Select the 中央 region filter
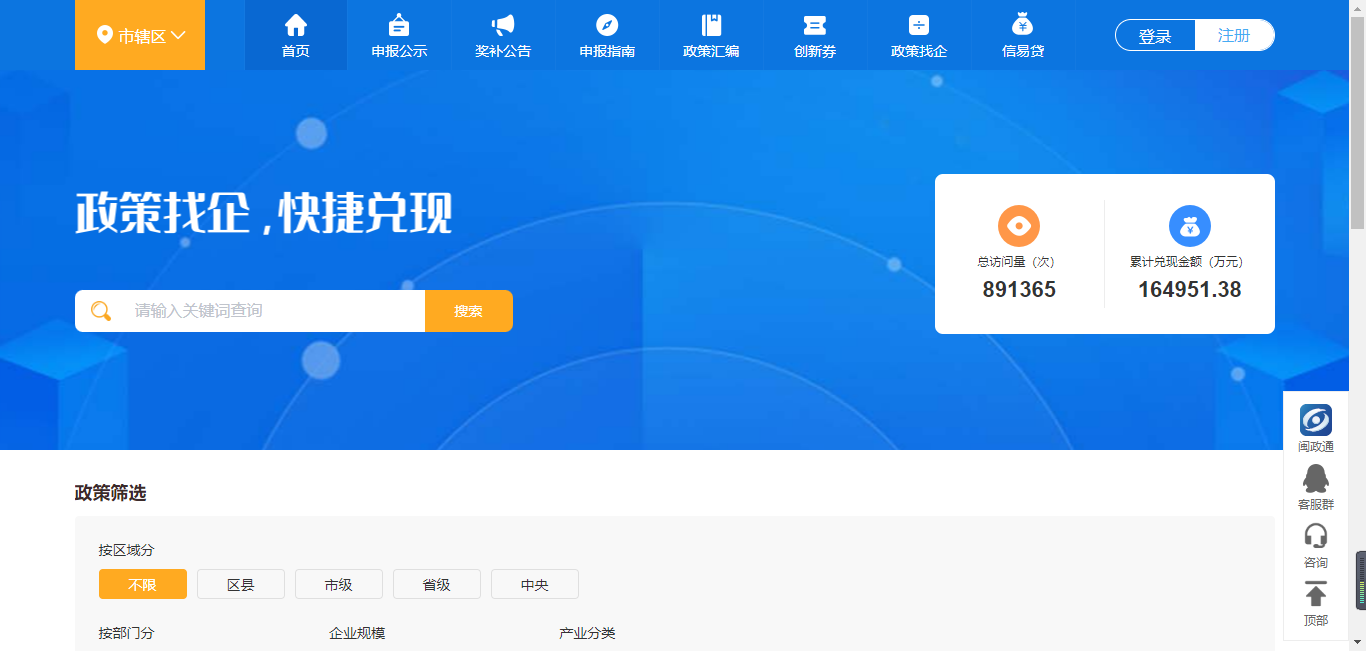1366x651 pixels. (x=535, y=584)
